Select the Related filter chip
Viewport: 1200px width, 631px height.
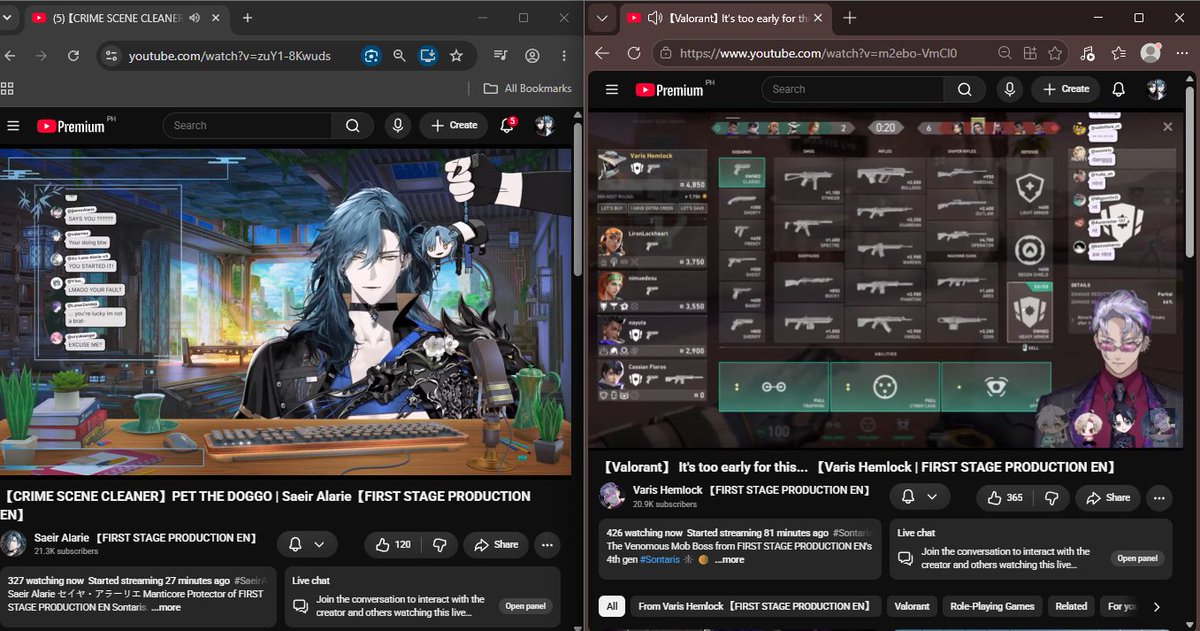tap(1071, 606)
